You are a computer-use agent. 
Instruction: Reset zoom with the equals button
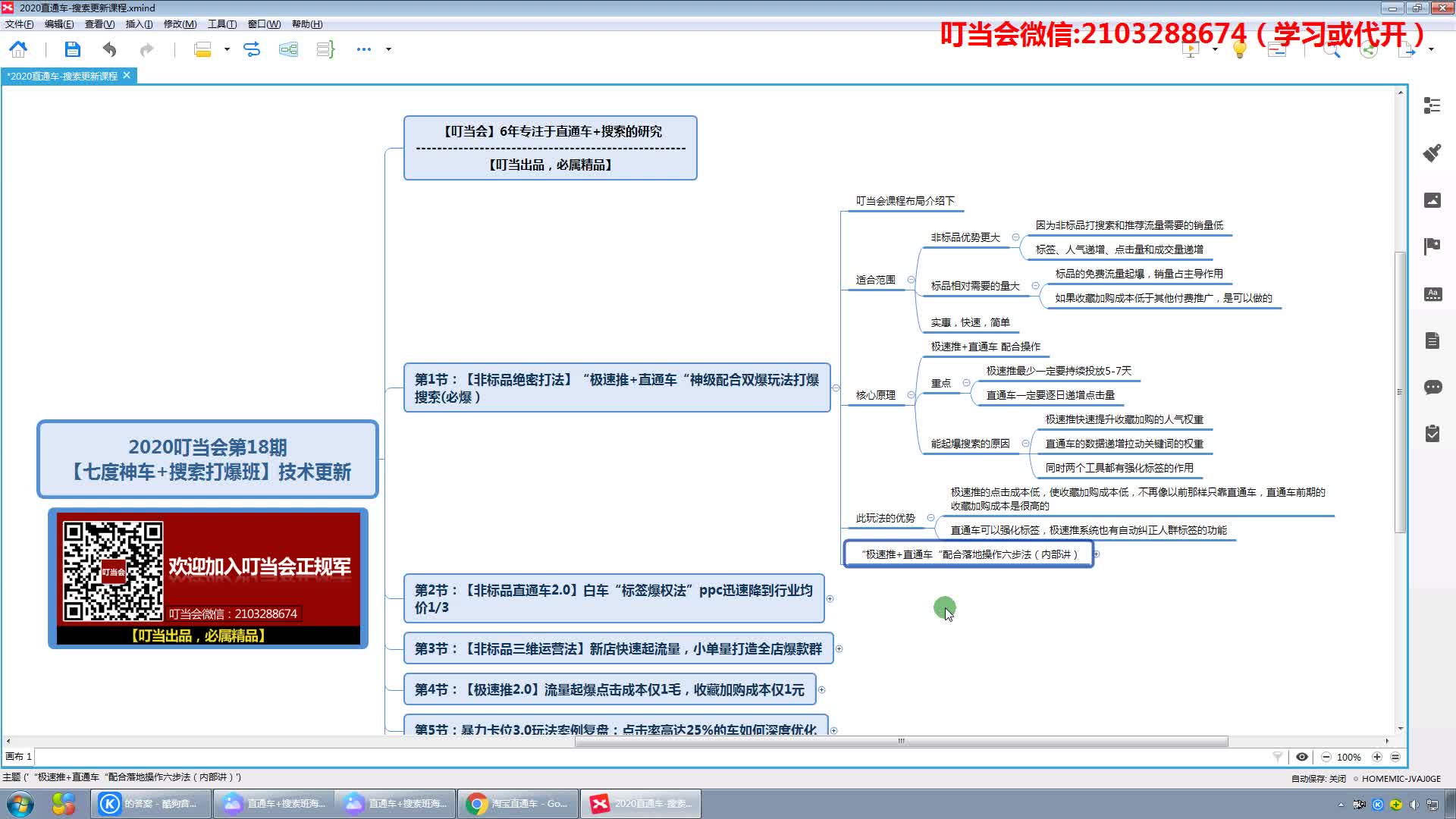1395,756
